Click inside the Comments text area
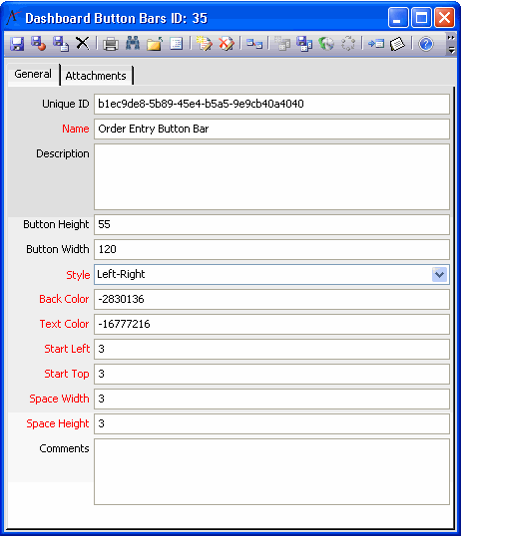Viewport: 525px width, 543px height. (272, 472)
